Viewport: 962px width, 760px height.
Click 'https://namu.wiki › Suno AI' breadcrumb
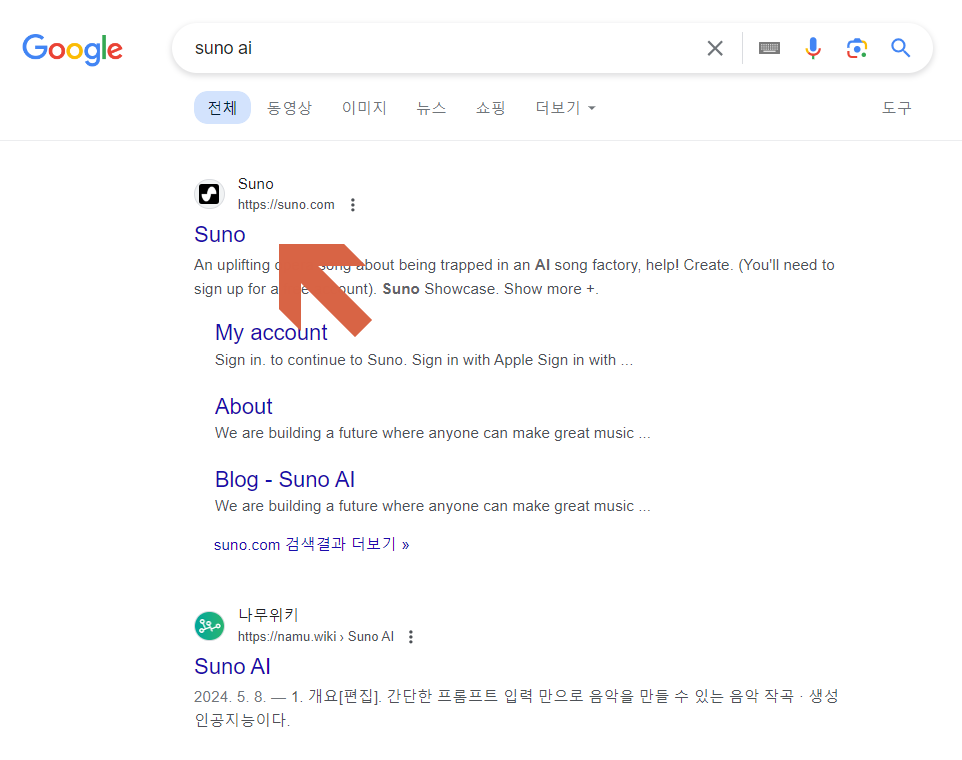[316, 637]
